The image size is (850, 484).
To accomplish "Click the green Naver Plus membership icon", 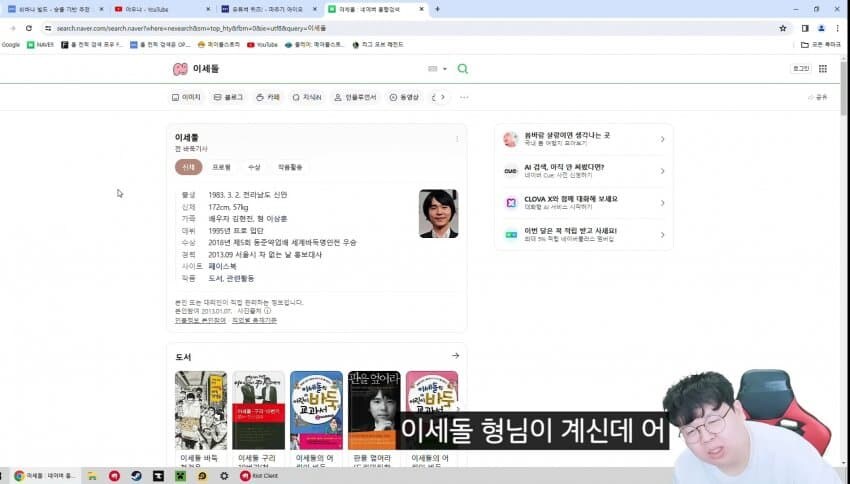I will point(511,235).
